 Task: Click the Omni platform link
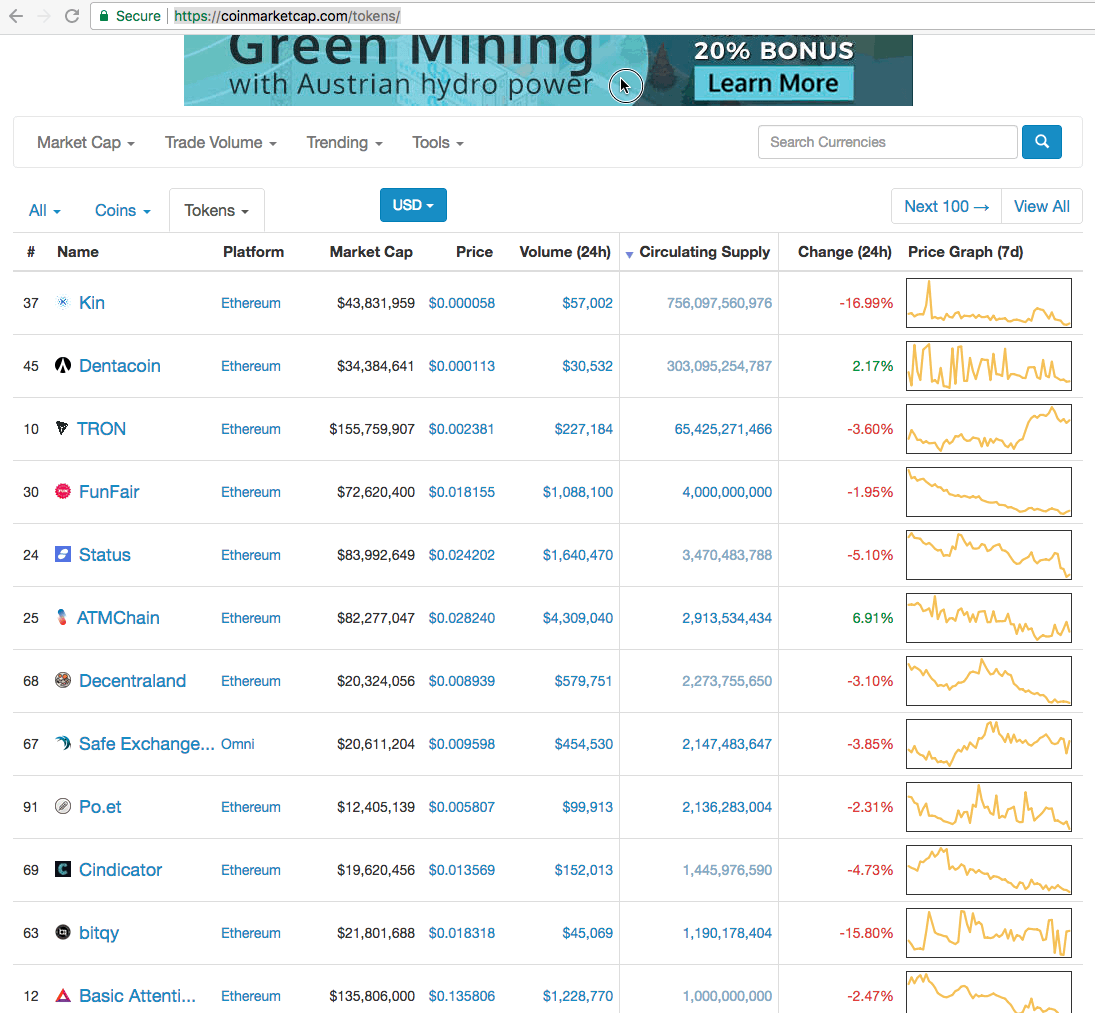click(237, 744)
